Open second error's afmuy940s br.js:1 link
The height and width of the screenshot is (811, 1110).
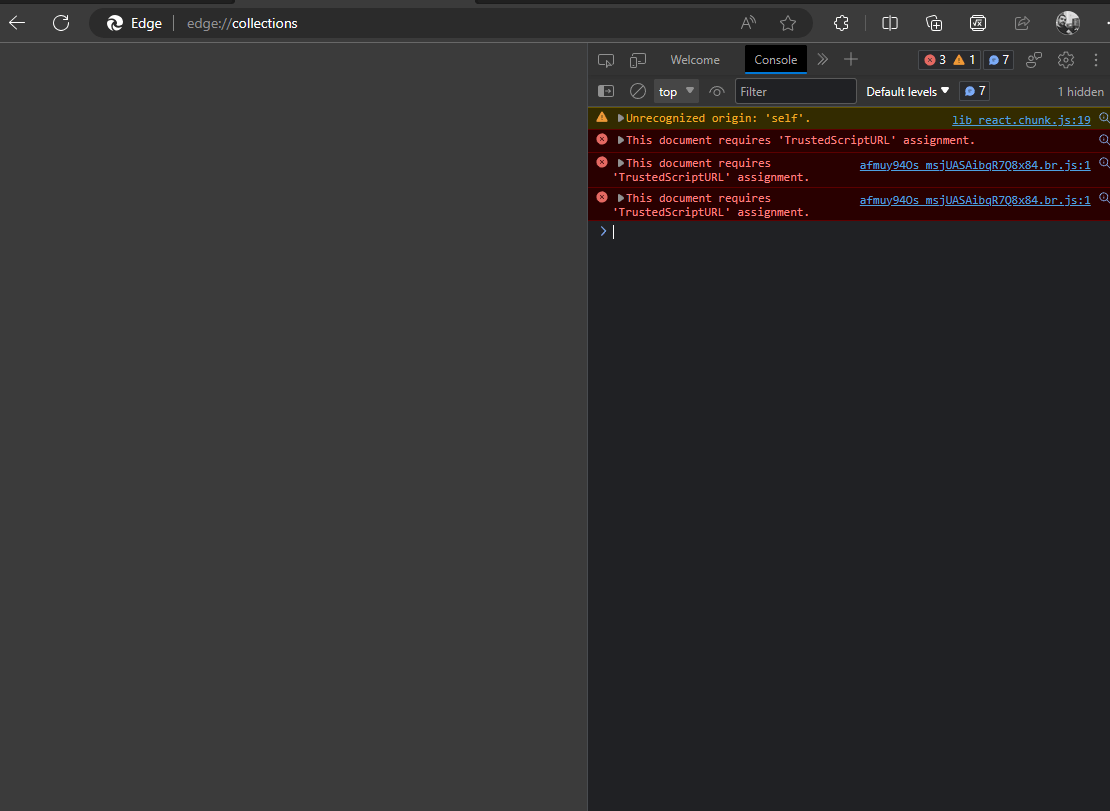pyautogui.click(x=975, y=165)
